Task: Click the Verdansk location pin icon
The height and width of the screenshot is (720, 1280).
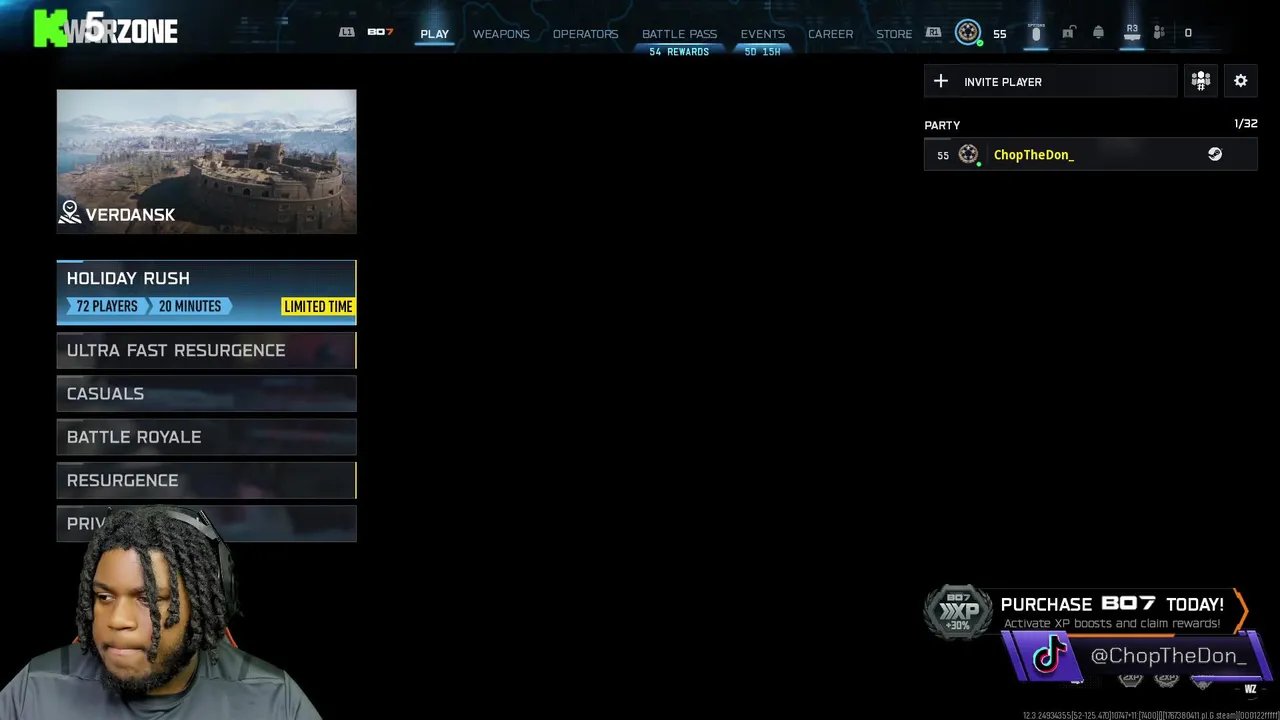Action: coord(69,212)
